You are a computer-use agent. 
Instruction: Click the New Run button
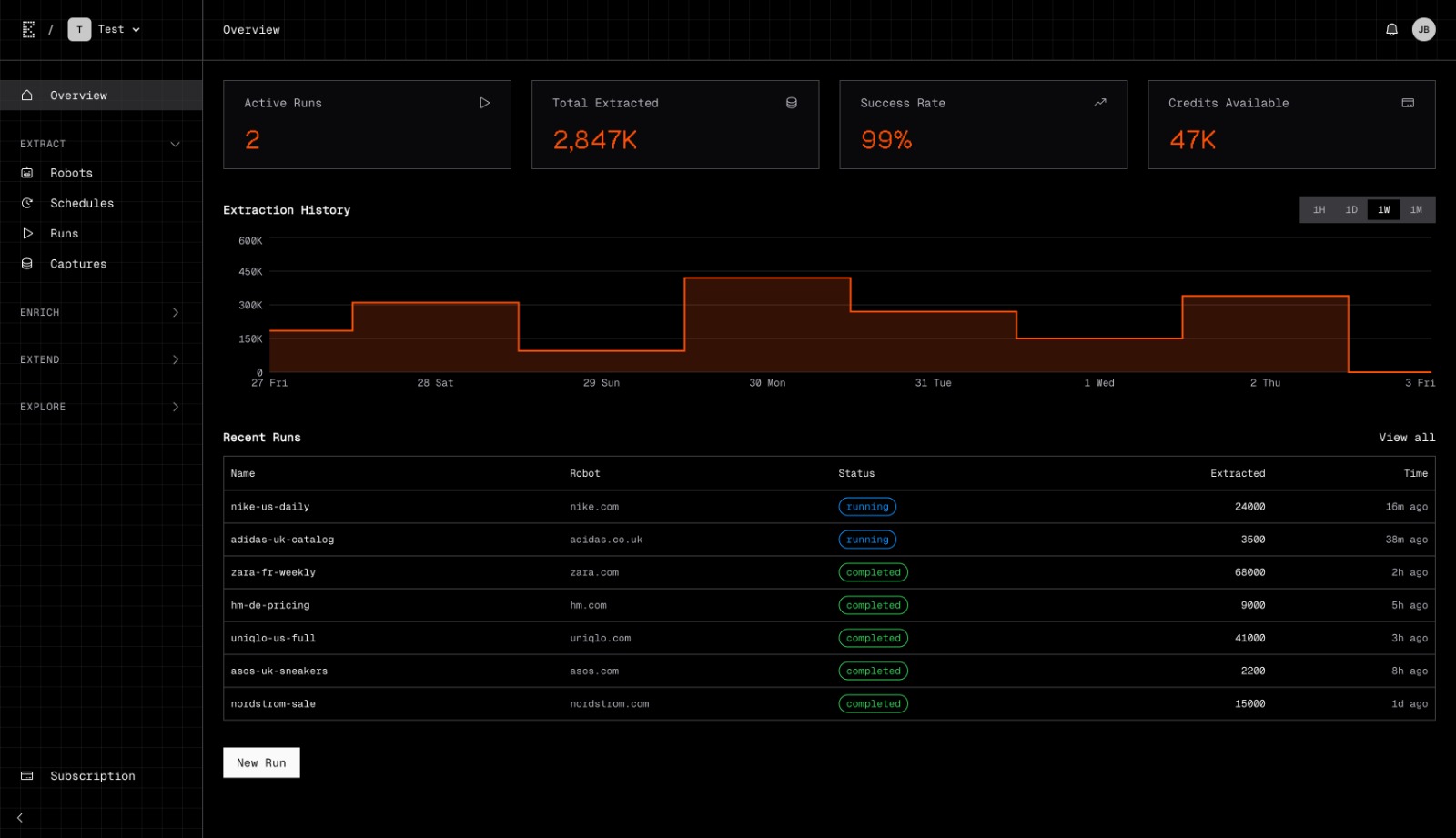click(261, 762)
